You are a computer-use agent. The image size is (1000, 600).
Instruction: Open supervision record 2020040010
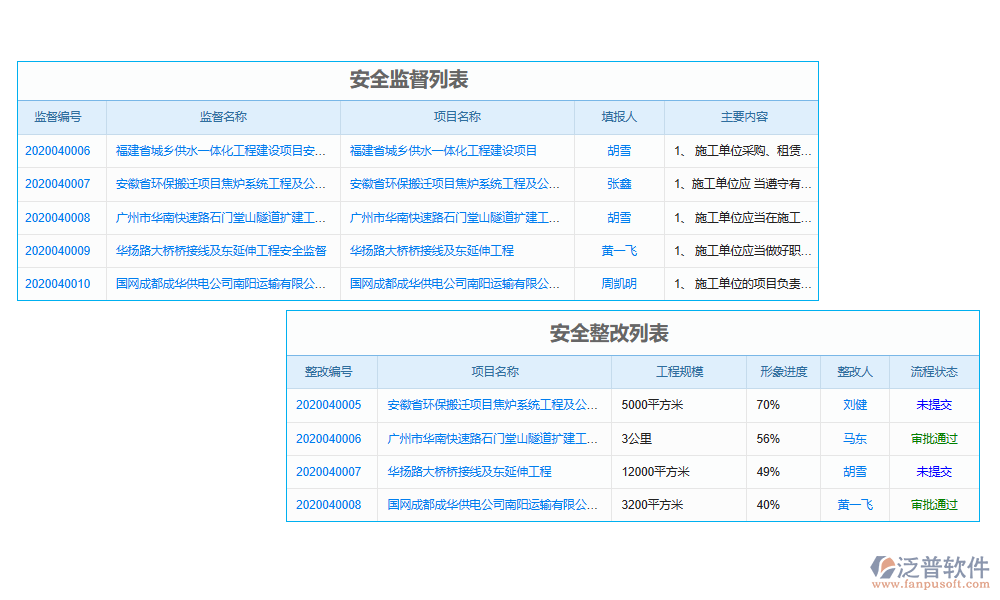pos(57,284)
